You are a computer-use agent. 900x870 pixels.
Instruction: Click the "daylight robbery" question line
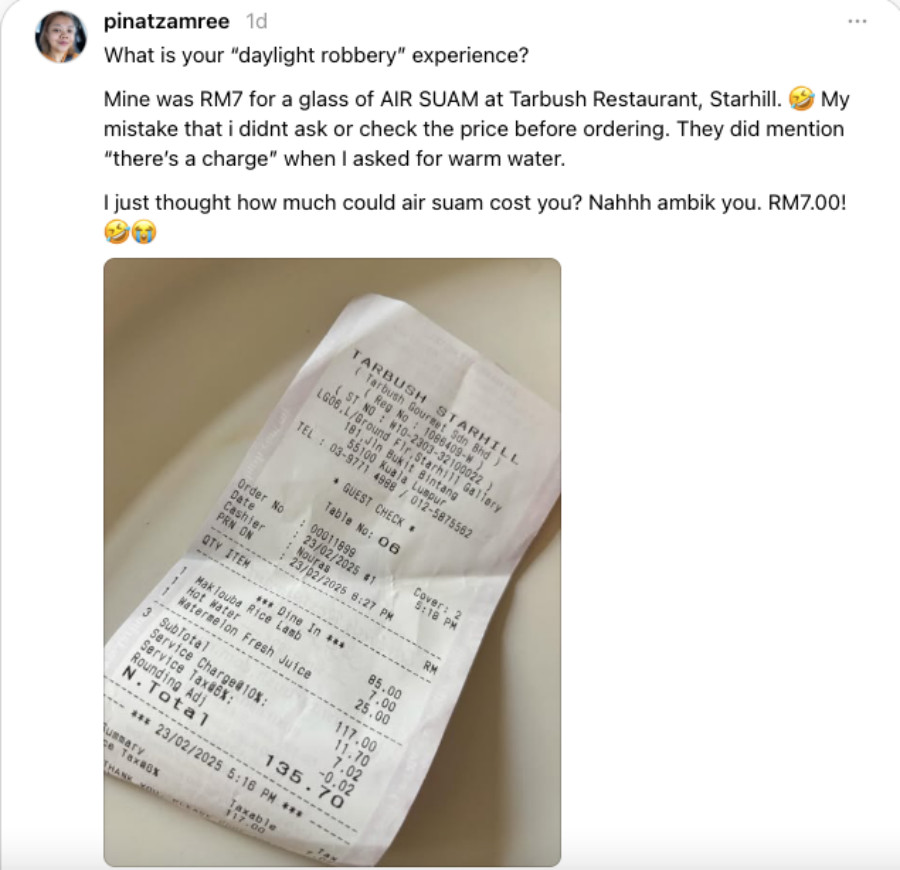pos(316,56)
